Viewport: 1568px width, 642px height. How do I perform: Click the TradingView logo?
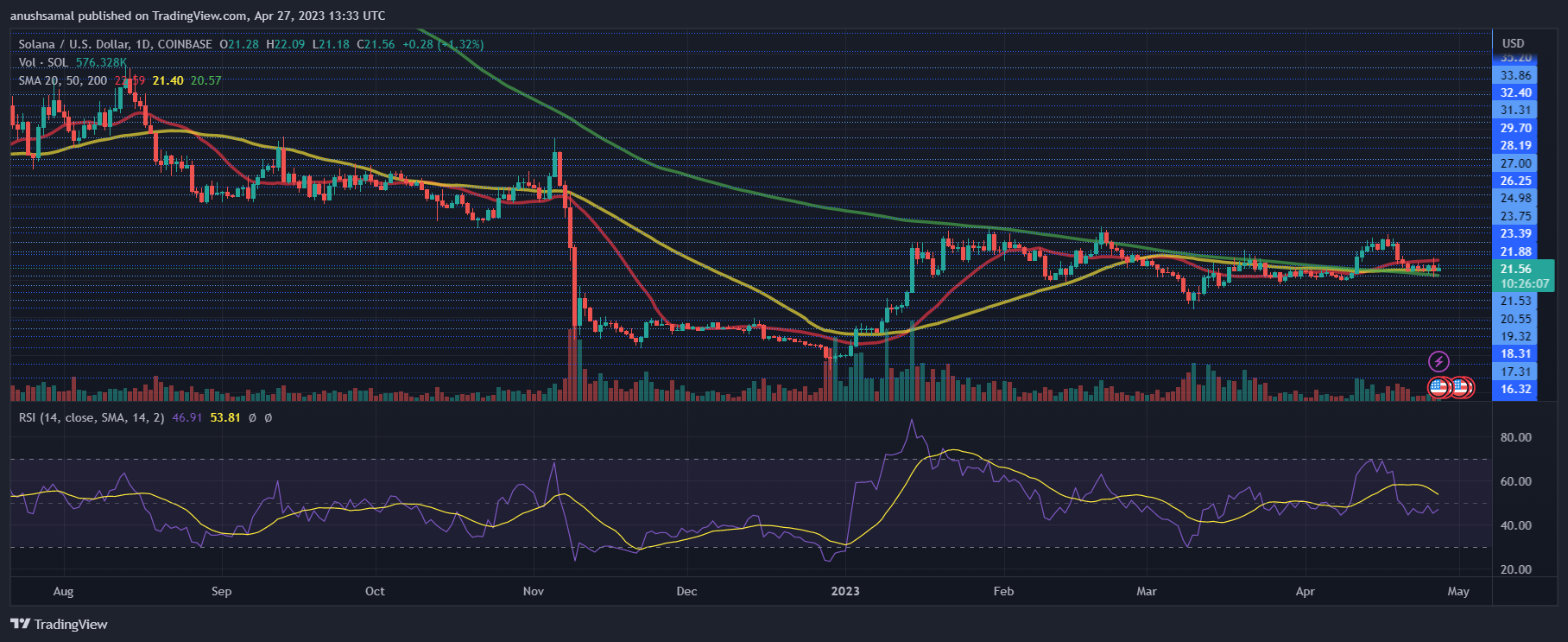[x=59, y=624]
